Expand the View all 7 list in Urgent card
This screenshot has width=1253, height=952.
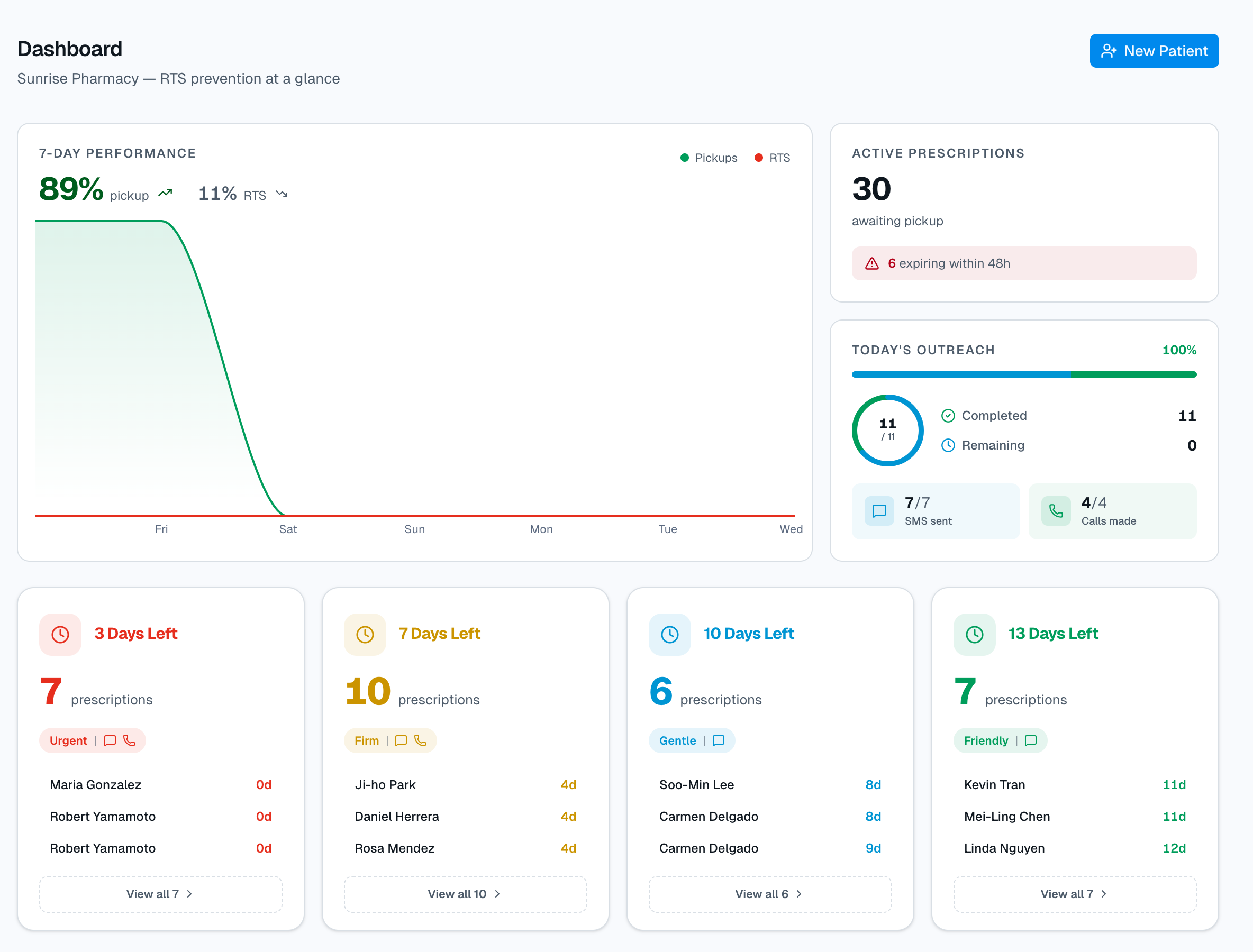(160, 894)
